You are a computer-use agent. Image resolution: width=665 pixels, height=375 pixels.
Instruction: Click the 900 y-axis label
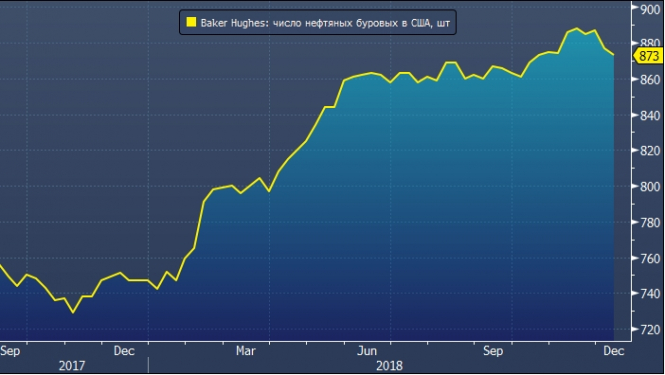click(650, 9)
